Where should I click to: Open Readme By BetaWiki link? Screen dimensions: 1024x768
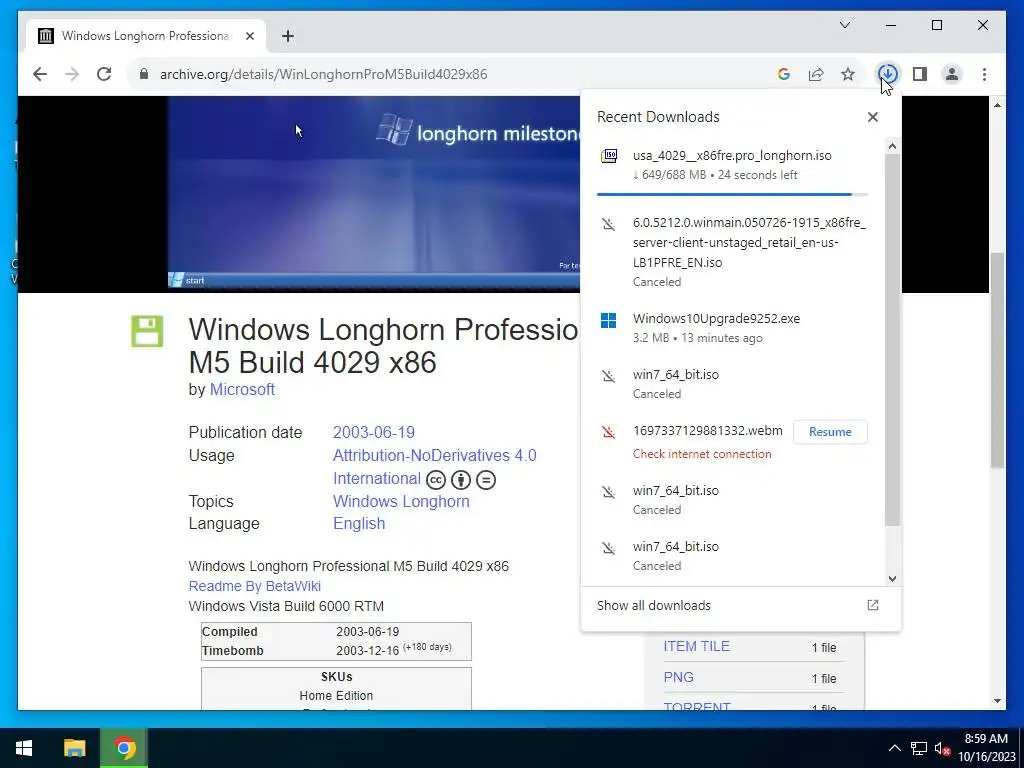255,586
